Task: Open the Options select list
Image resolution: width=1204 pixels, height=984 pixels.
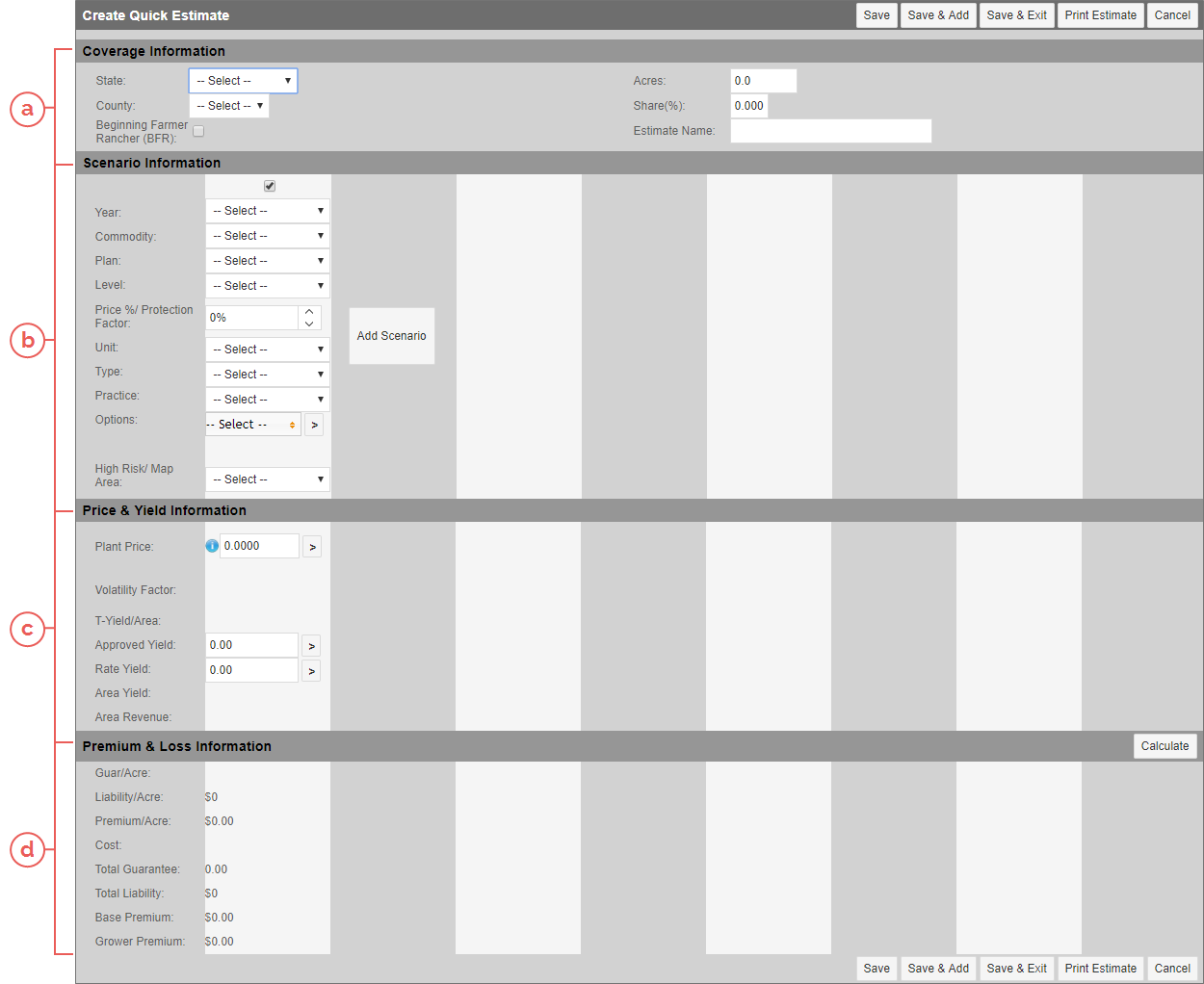Action: point(253,425)
